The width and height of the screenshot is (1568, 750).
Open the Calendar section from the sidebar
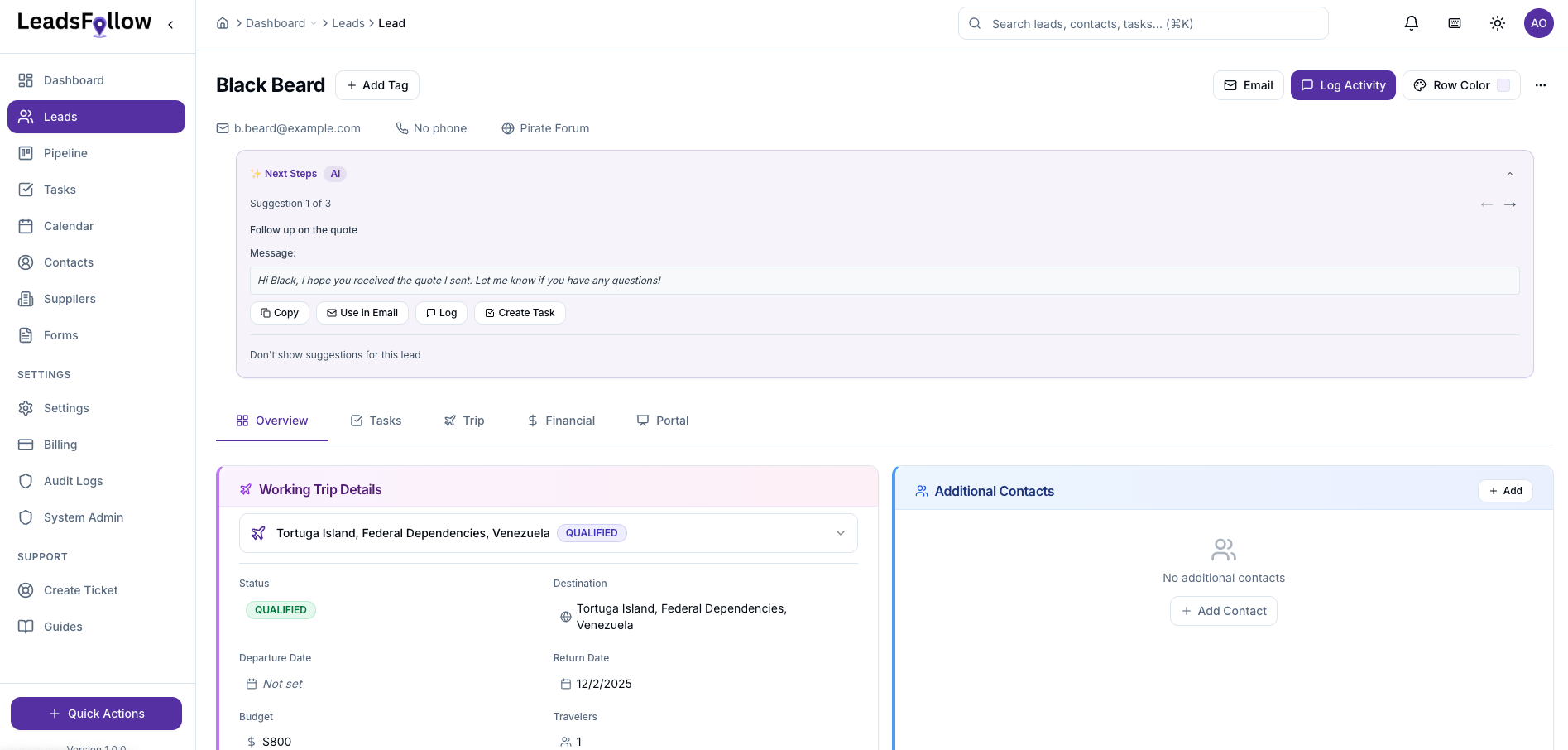pos(69,226)
